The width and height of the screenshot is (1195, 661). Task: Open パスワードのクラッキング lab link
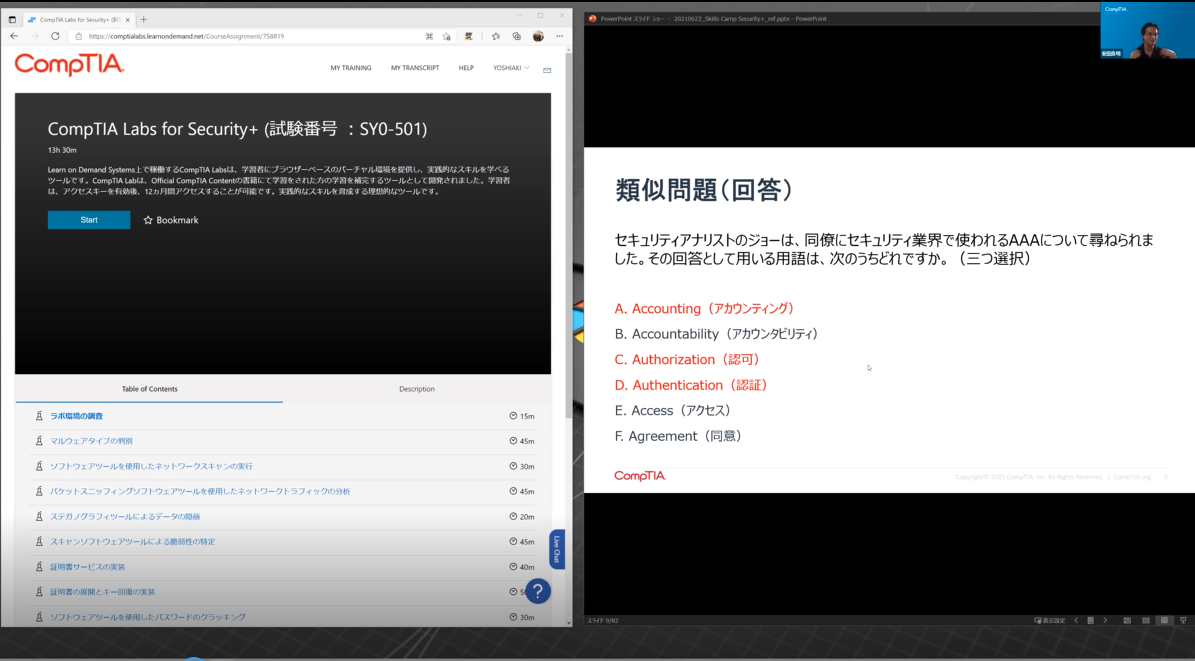148,617
